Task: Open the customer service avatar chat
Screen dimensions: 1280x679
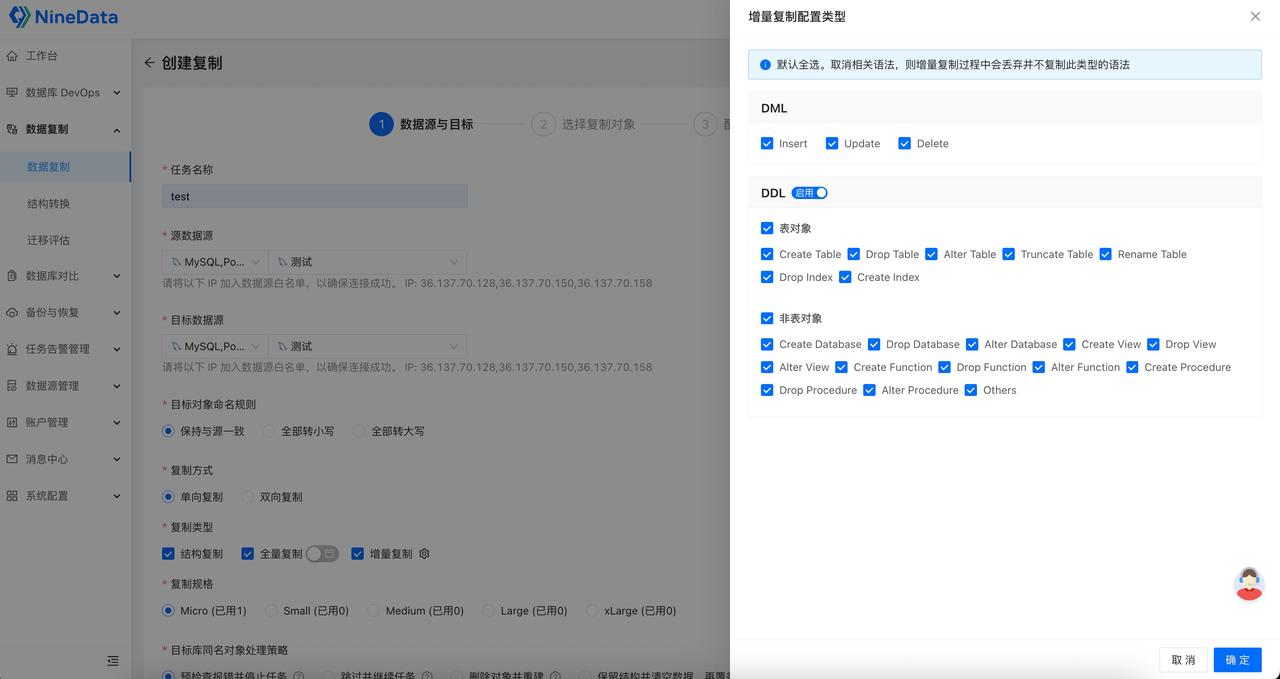Action: point(1249,584)
